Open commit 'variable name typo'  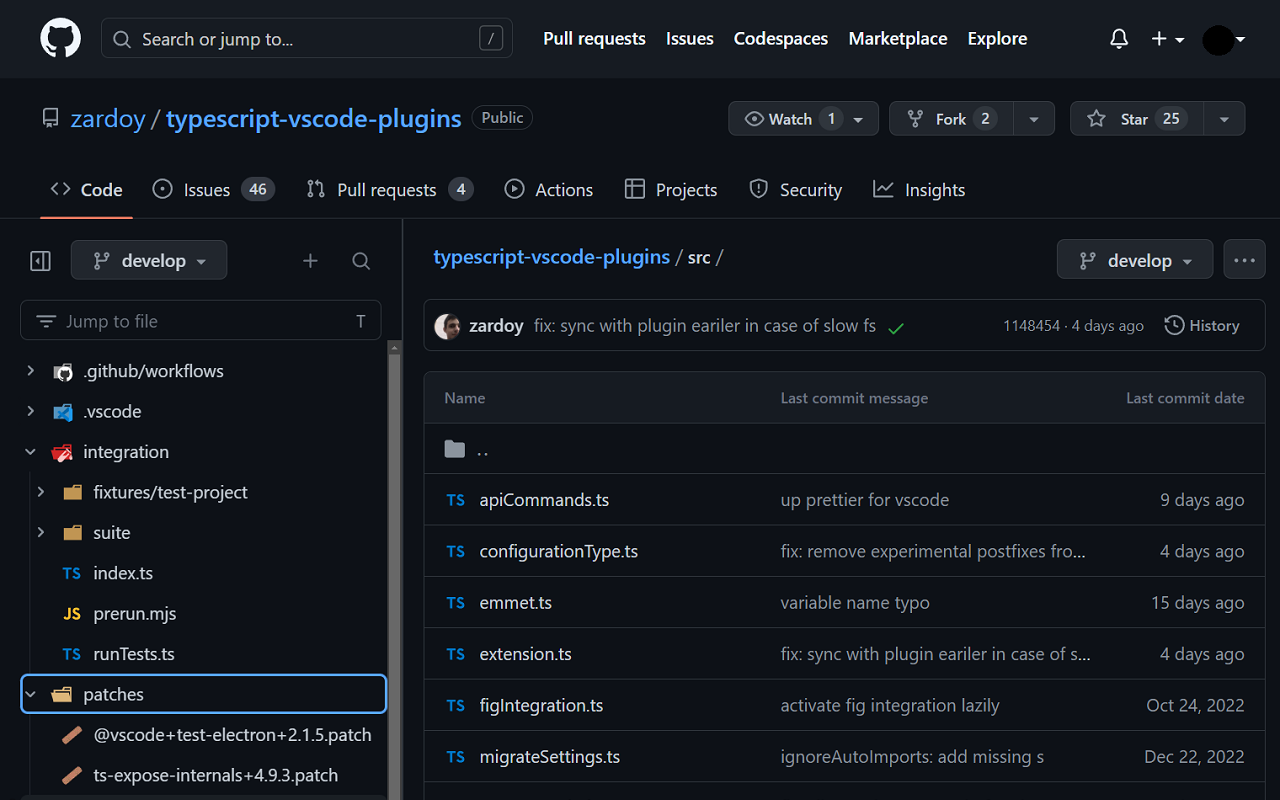(855, 603)
